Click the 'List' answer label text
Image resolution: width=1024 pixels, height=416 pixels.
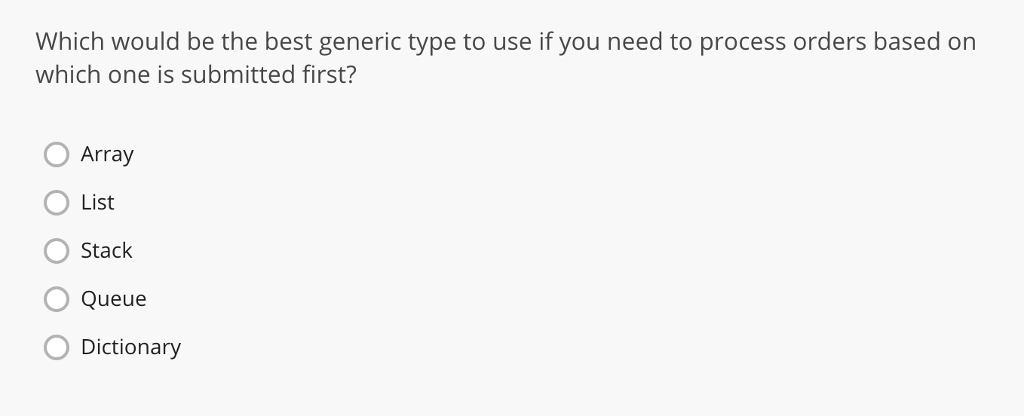click(97, 202)
